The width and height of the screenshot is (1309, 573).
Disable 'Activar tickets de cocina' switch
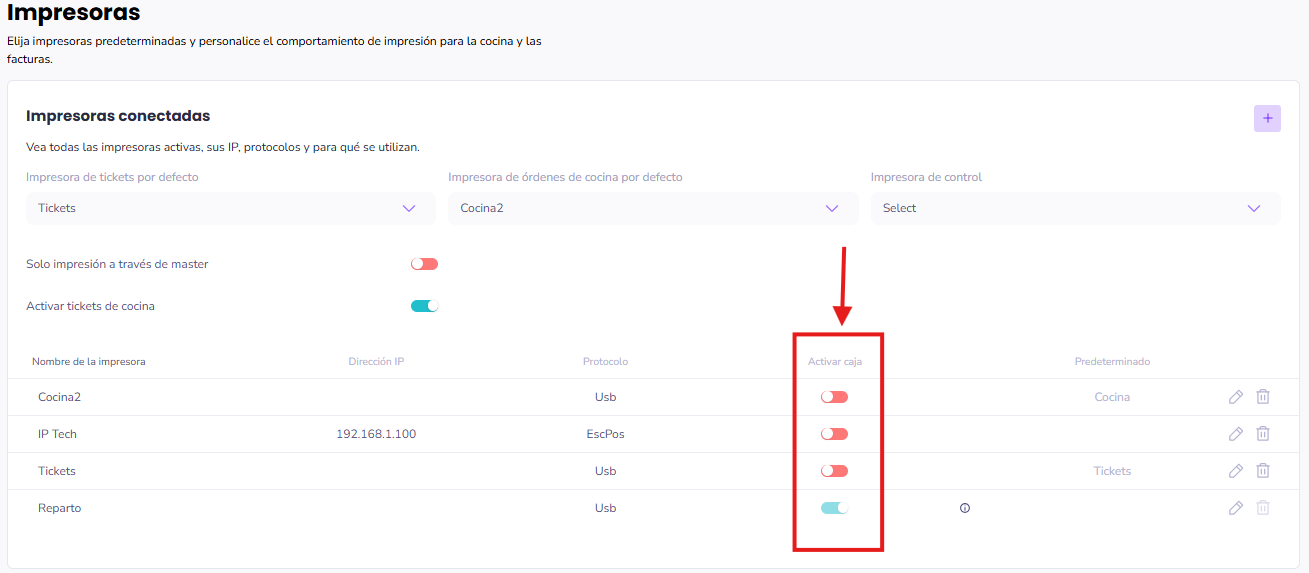(424, 306)
